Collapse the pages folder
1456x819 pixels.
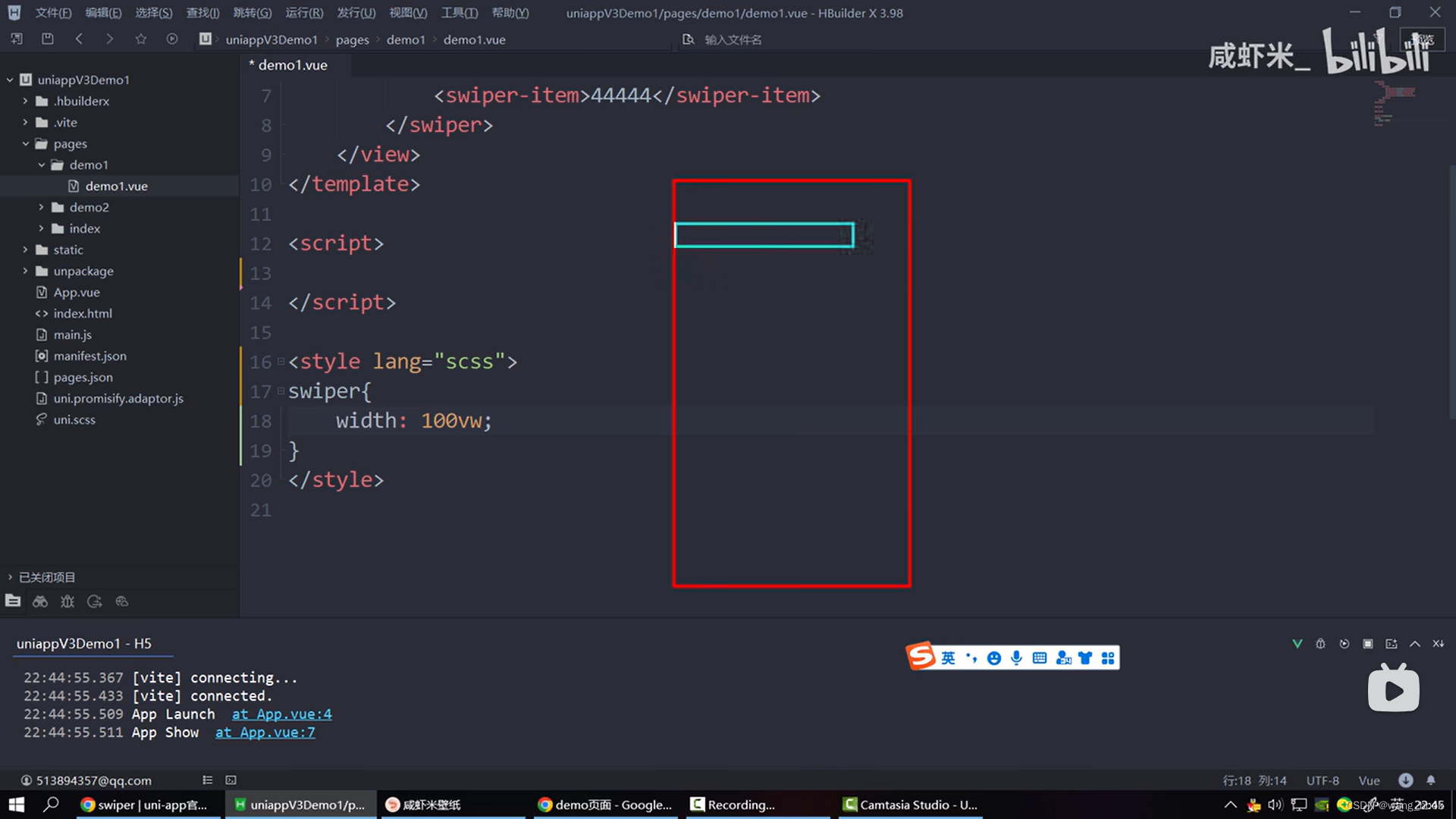point(25,143)
